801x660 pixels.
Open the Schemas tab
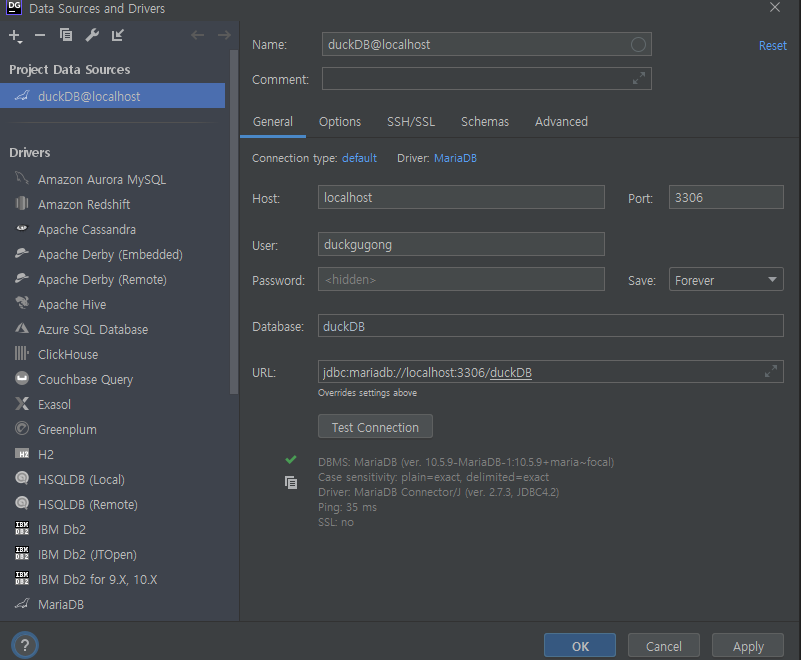(x=485, y=122)
